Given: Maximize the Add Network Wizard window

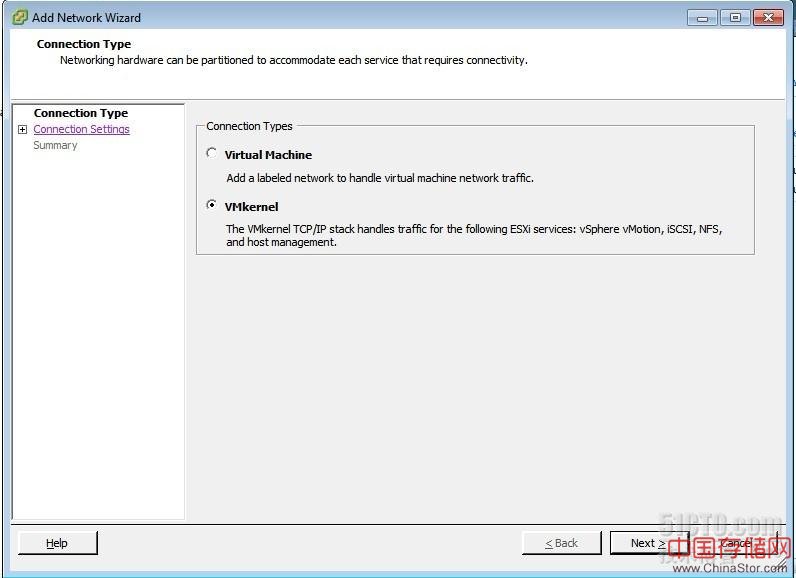Looking at the screenshot, I should pyautogui.click(x=735, y=18).
